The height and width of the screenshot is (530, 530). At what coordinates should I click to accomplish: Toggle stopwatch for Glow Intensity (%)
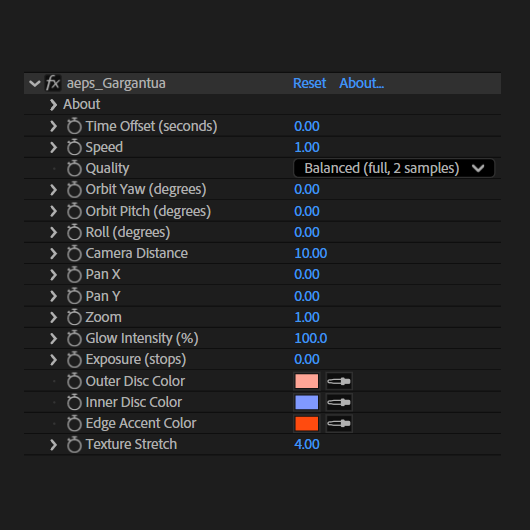click(74, 338)
